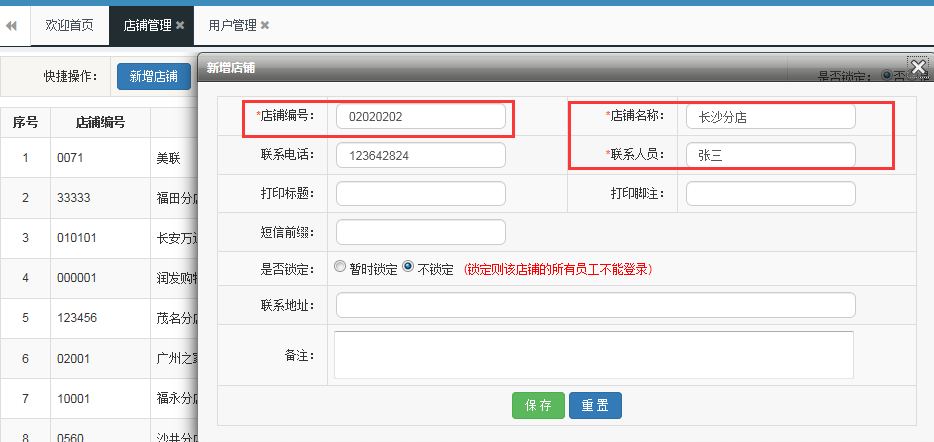This screenshot has width=934, height=442.
Task: Select table cell 33333
Action: coord(100,198)
